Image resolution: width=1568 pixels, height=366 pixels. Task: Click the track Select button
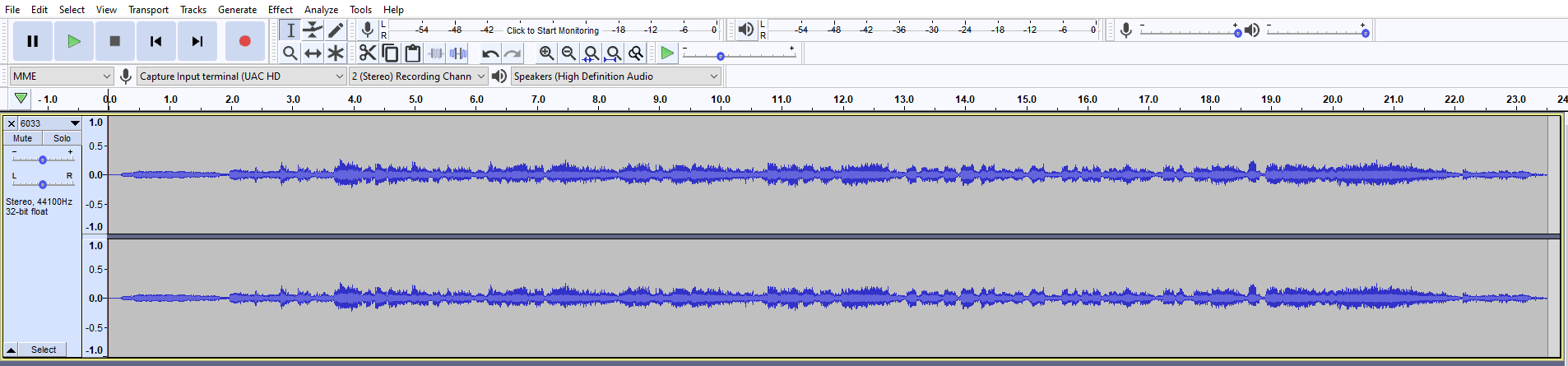click(x=44, y=350)
